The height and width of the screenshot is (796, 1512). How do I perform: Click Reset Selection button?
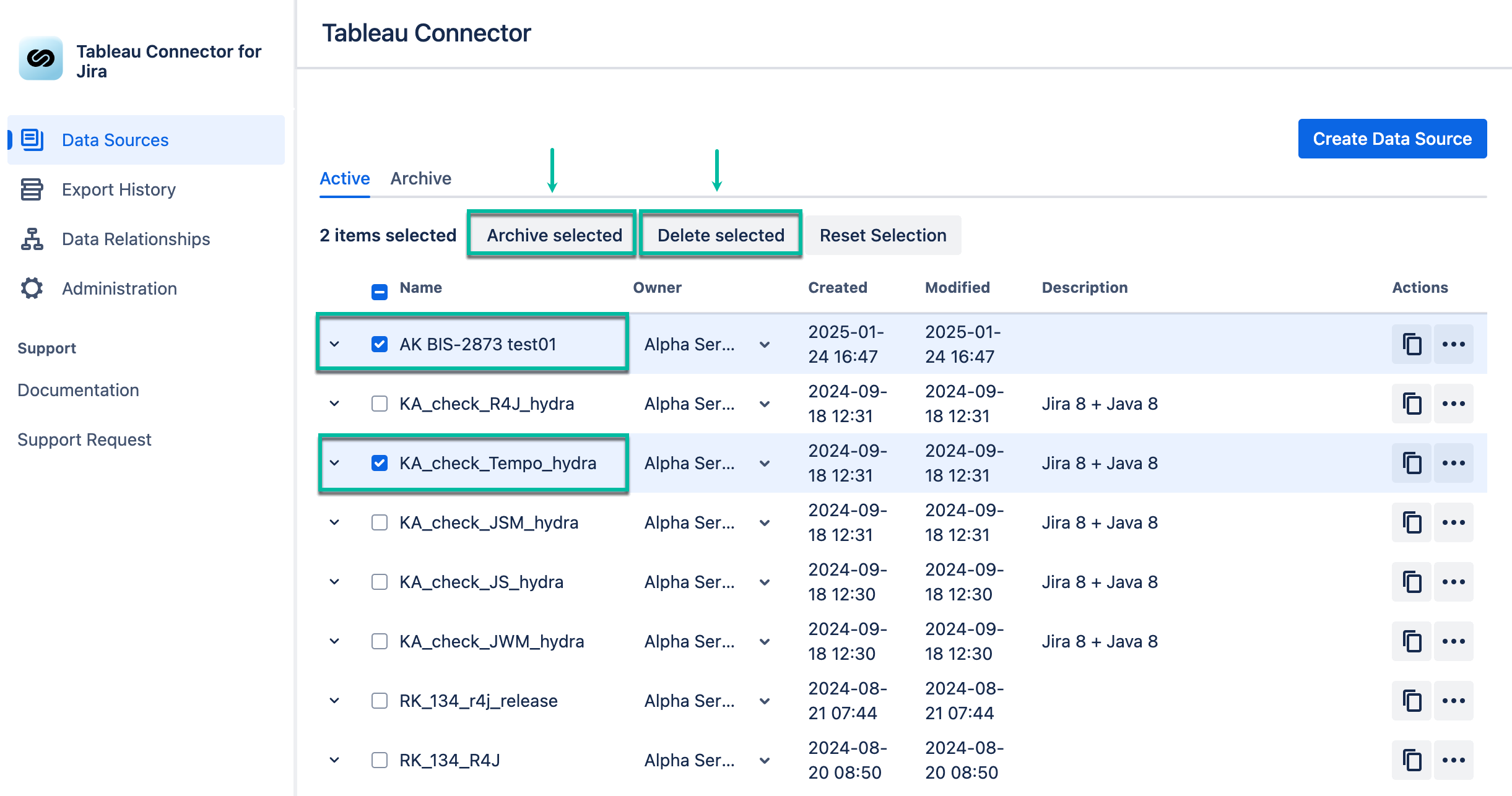click(883, 235)
